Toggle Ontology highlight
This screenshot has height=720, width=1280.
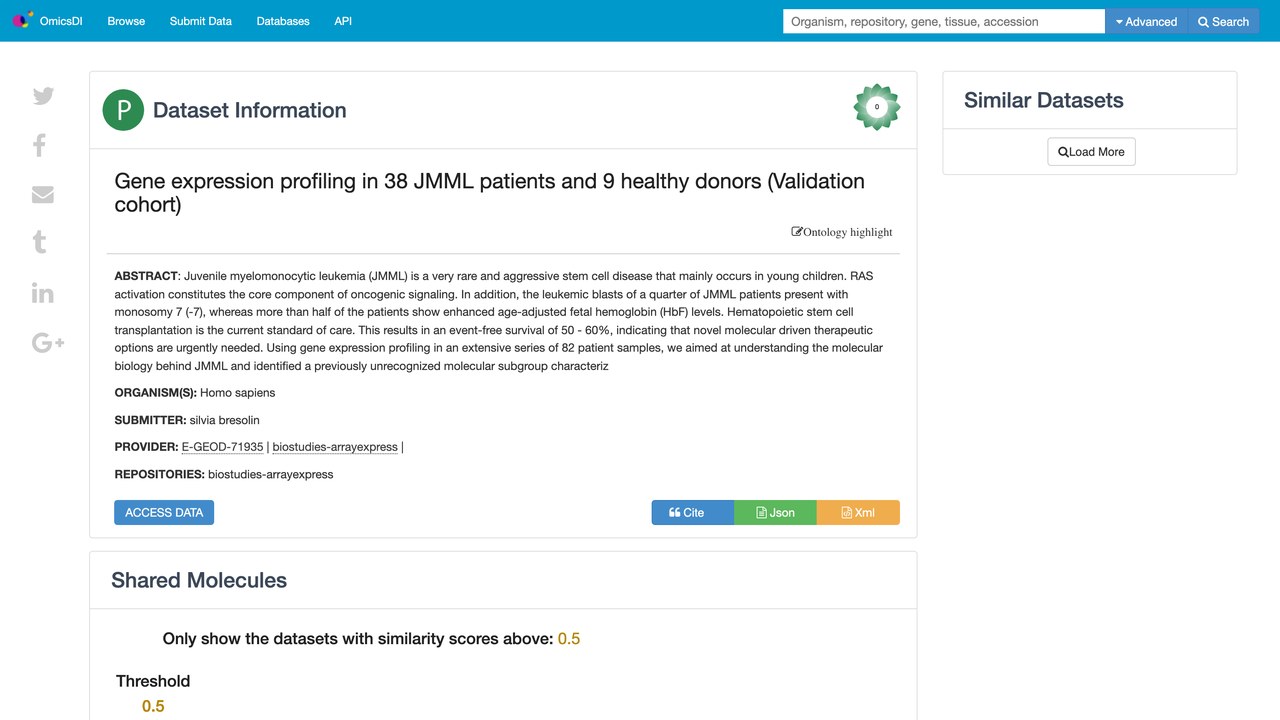[842, 232]
